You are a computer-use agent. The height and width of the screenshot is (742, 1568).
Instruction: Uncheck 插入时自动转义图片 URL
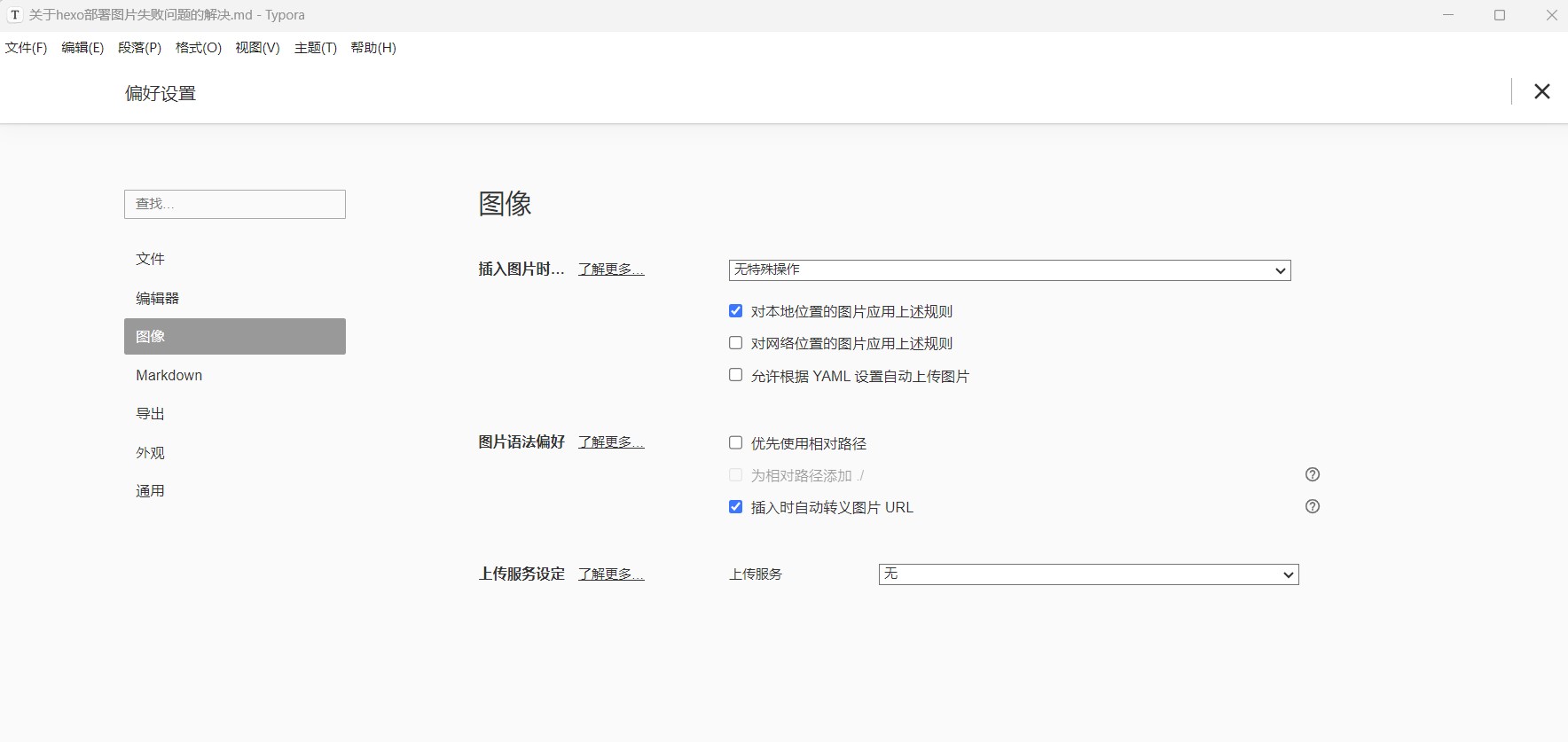(735, 507)
